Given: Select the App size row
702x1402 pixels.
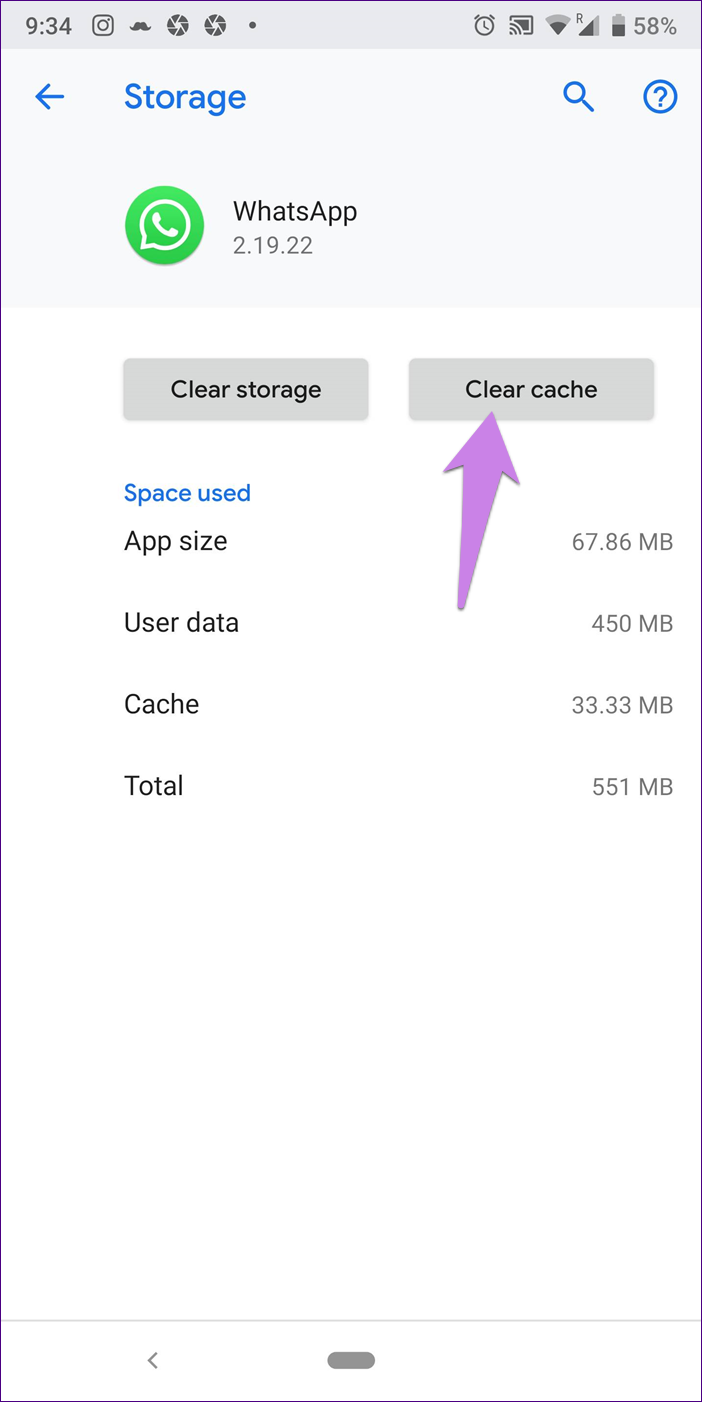Looking at the screenshot, I should coord(398,542).
